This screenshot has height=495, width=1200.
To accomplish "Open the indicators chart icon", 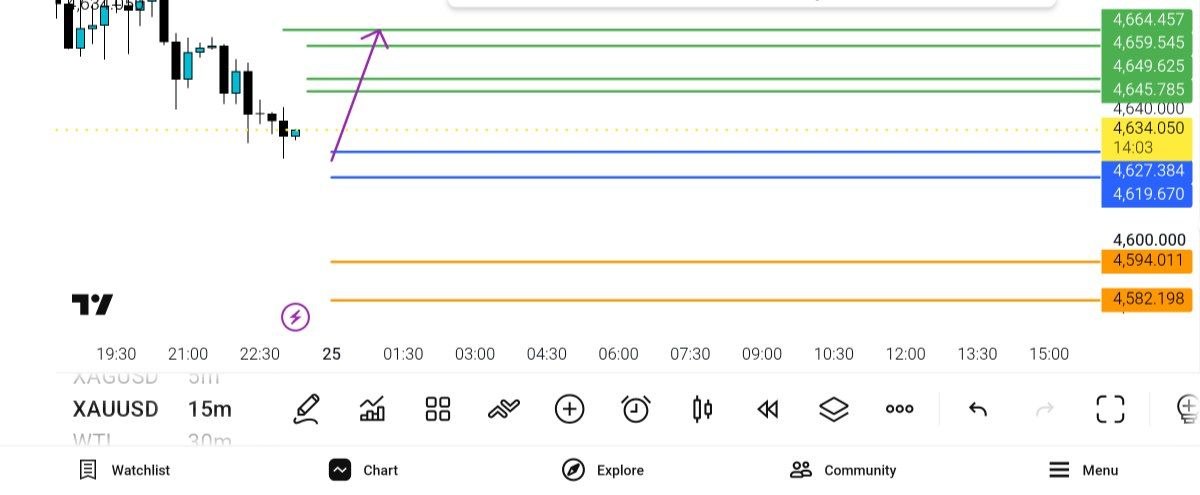I will (x=373, y=409).
